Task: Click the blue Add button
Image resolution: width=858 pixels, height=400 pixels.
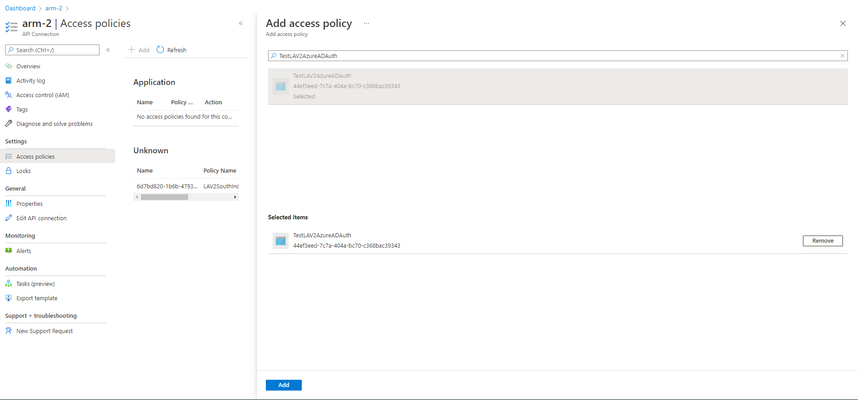Action: pos(283,385)
